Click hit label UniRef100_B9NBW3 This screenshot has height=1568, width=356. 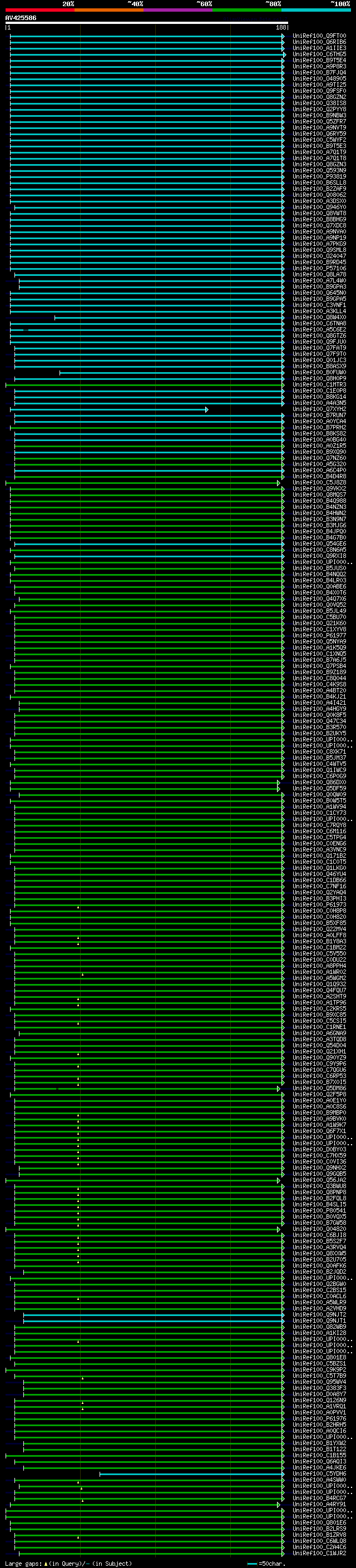click(319, 115)
